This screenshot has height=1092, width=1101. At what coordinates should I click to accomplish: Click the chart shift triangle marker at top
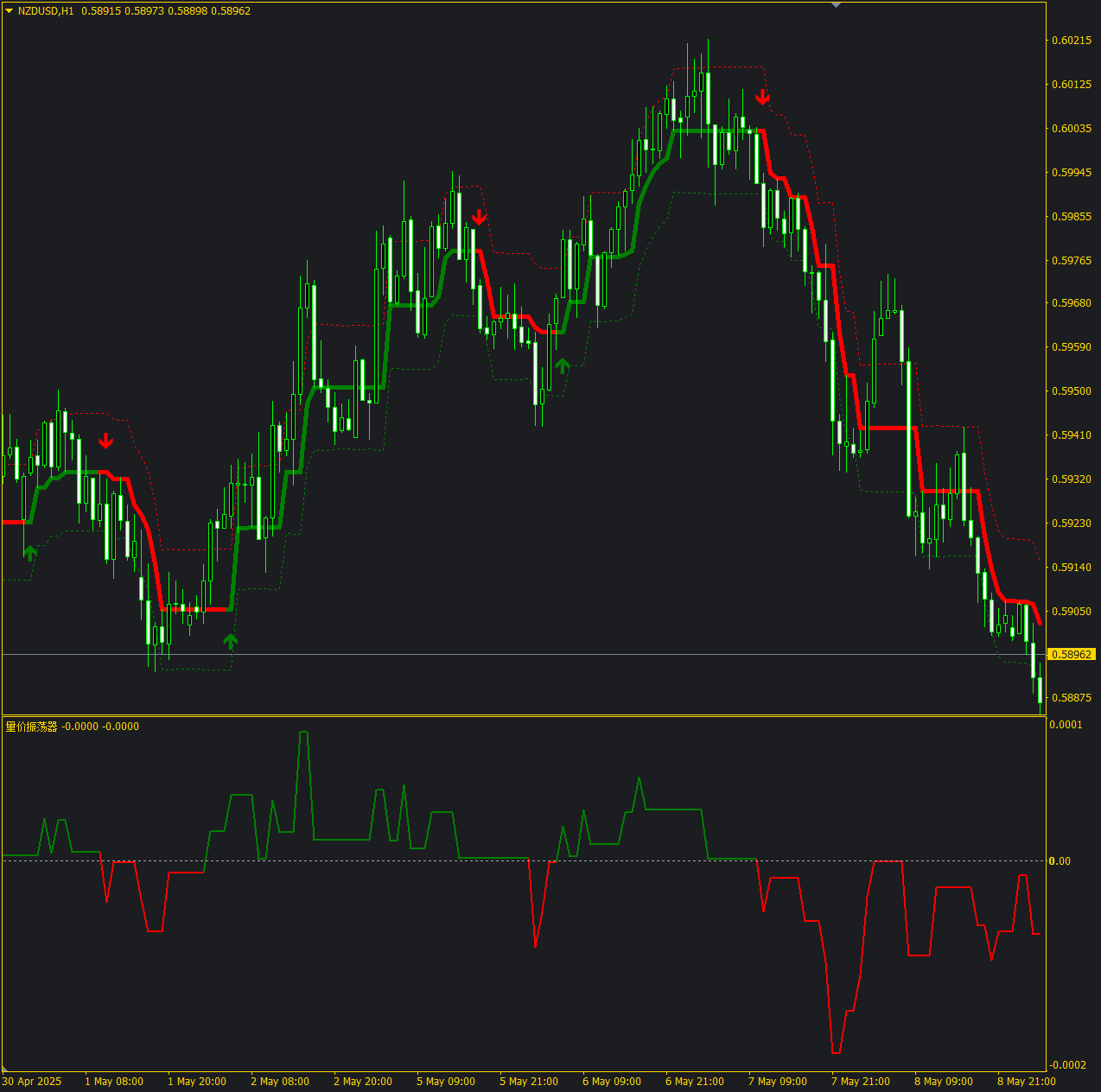(x=836, y=5)
